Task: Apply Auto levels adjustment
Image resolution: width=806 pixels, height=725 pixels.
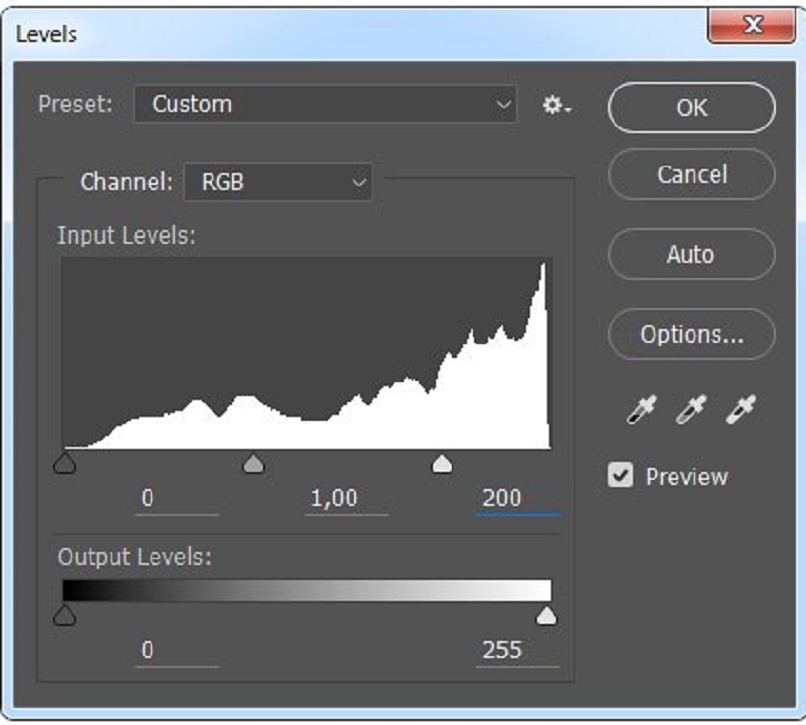Action: click(x=691, y=254)
